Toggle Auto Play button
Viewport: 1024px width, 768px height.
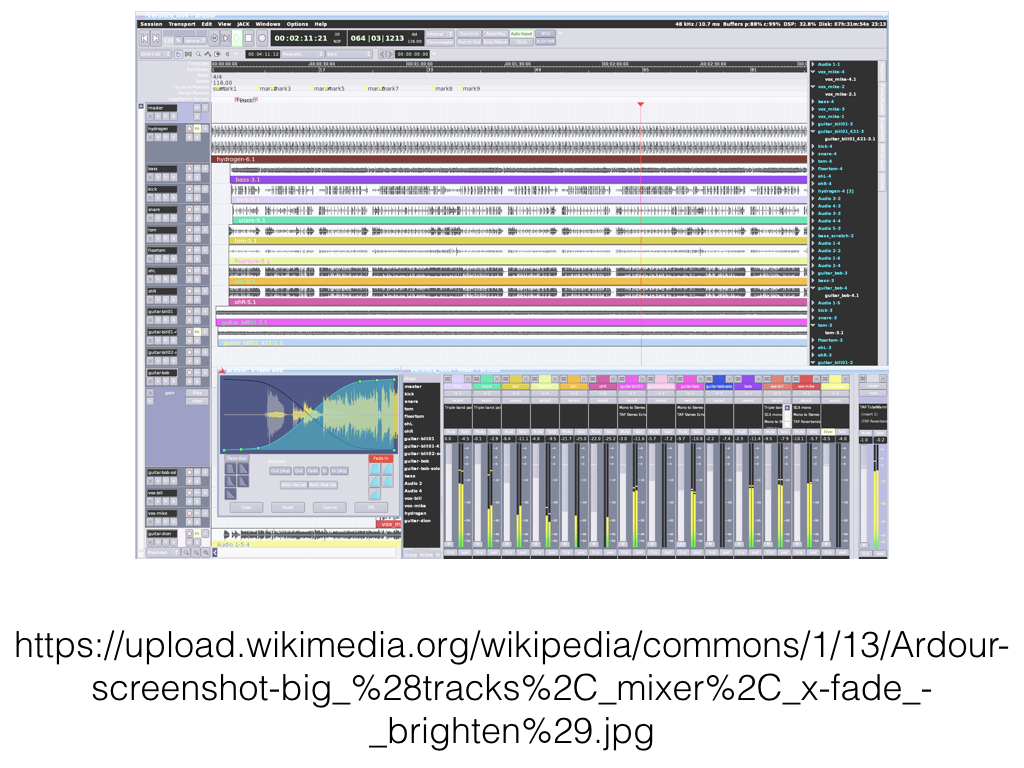pyautogui.click(x=496, y=34)
